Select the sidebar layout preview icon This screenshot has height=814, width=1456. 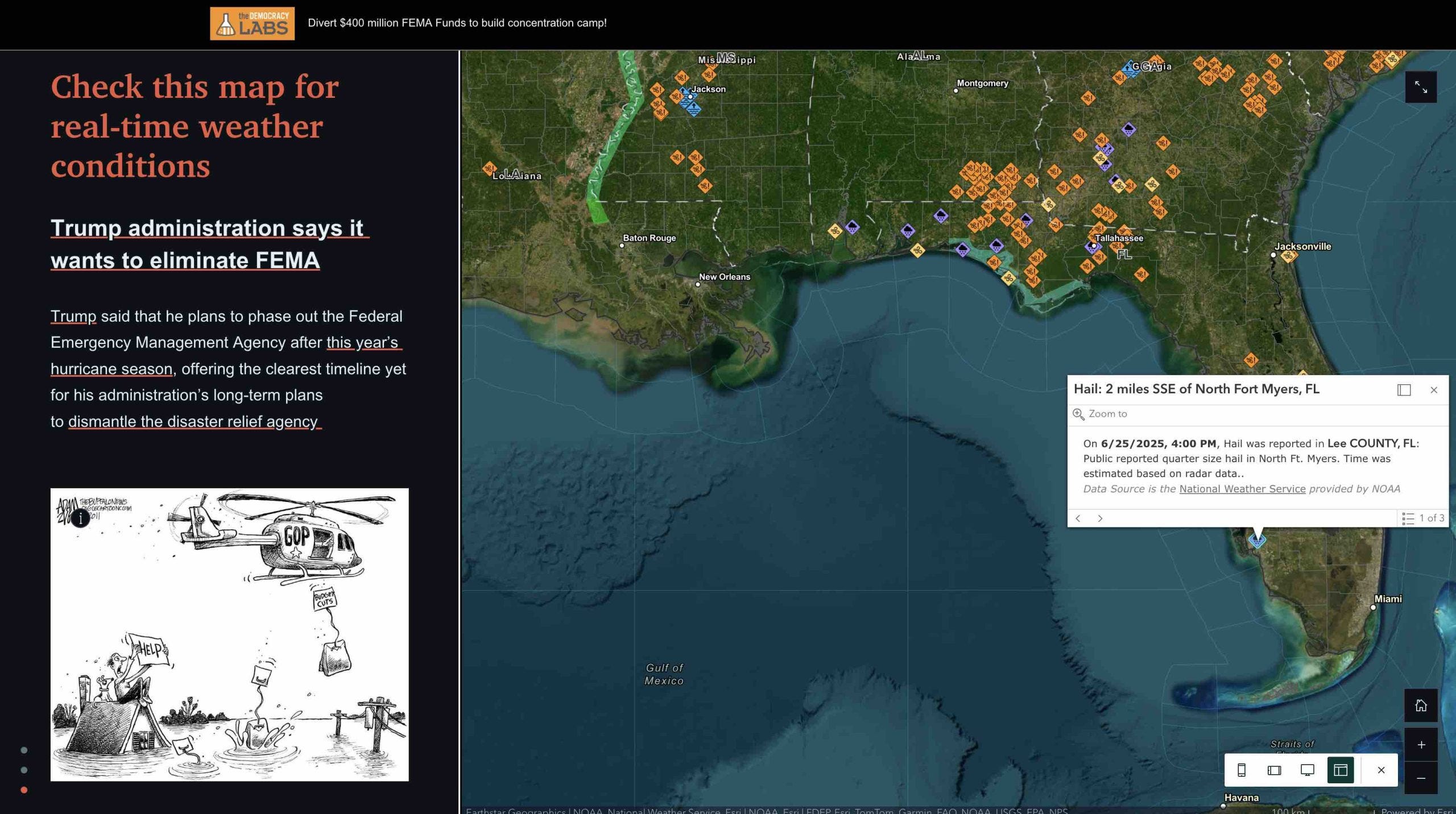tap(1341, 770)
